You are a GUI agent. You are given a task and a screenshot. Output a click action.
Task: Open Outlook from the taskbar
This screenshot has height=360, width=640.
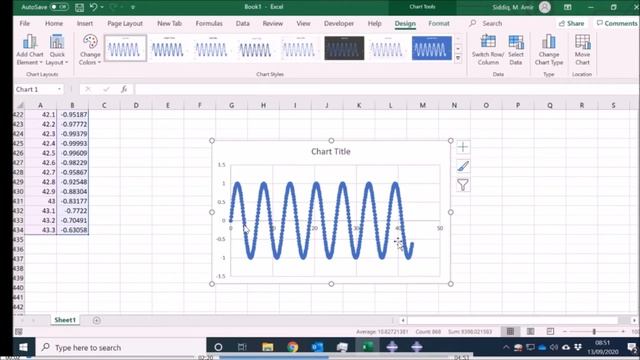318,347
